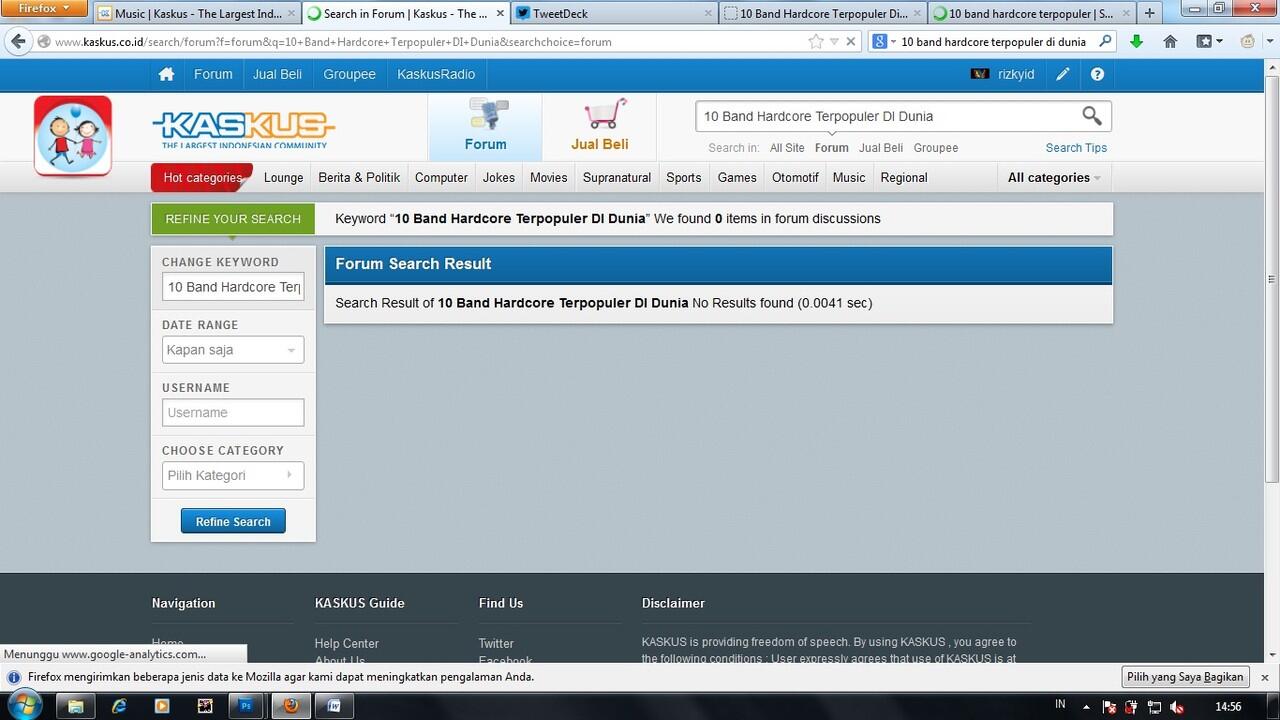Viewport: 1280px width, 720px height.
Task: Focus the Change Keyword input field
Action: coord(233,287)
